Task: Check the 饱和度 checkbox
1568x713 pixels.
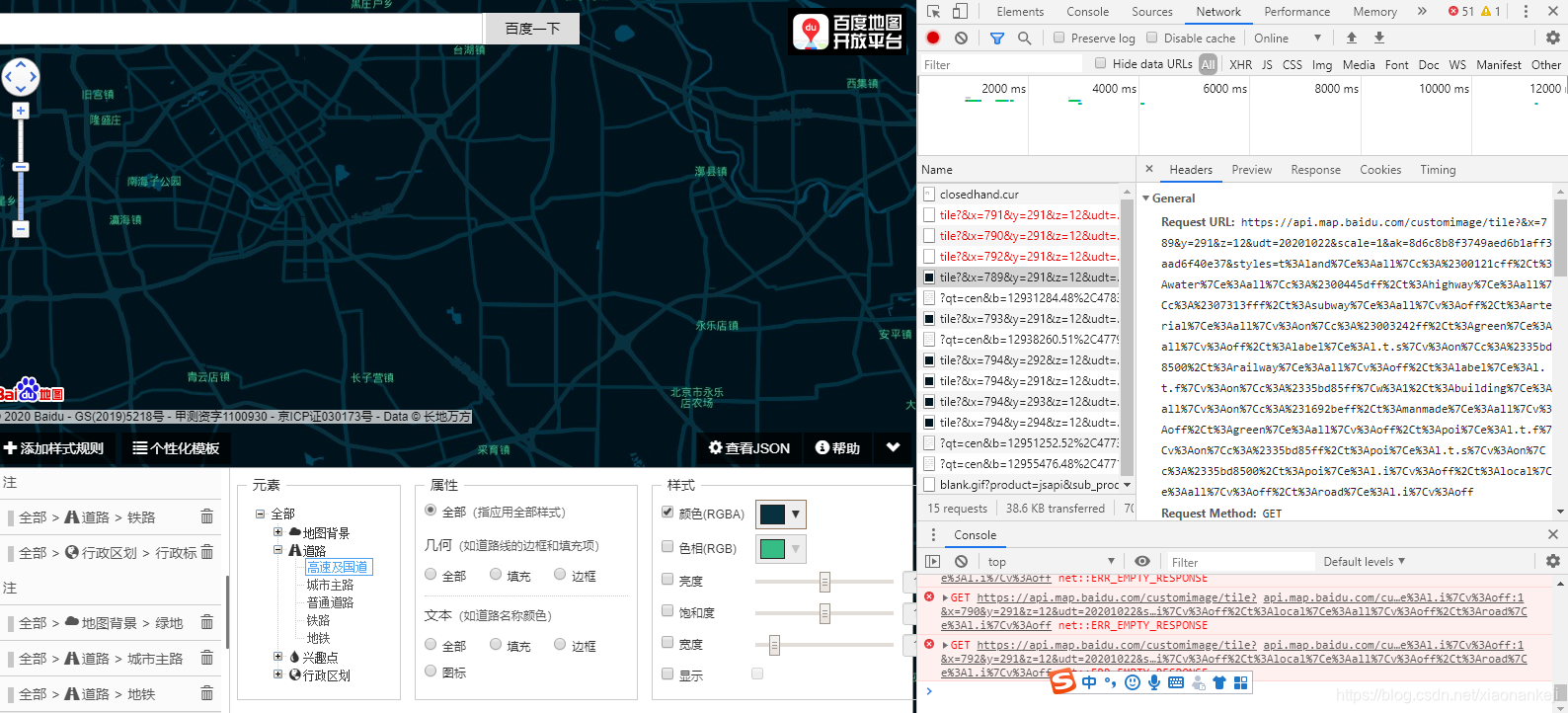Action: coord(667,611)
